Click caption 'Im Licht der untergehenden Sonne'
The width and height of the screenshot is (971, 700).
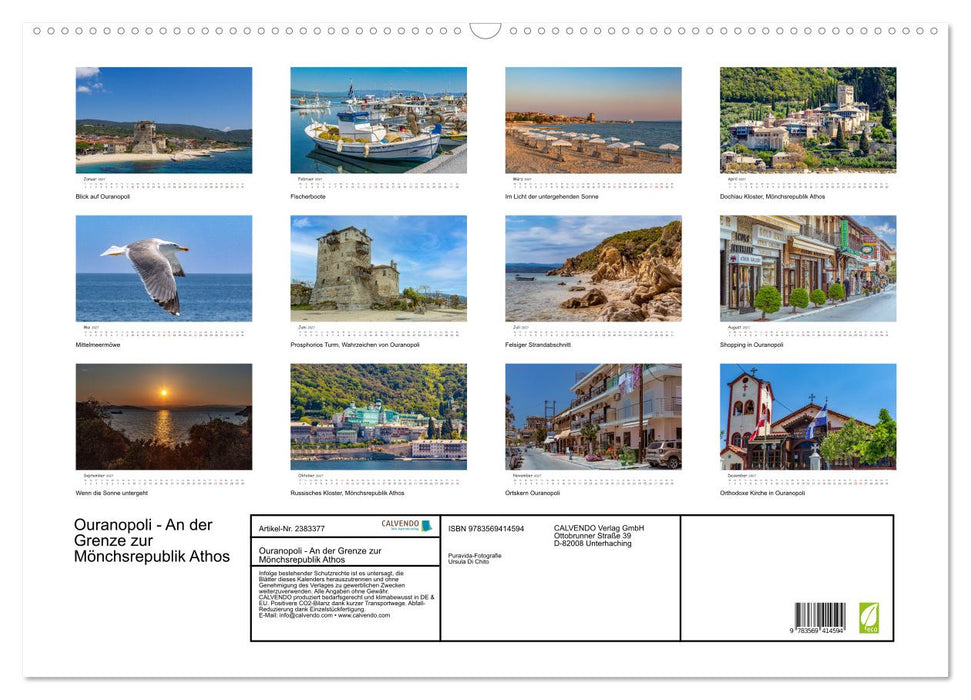pos(552,196)
